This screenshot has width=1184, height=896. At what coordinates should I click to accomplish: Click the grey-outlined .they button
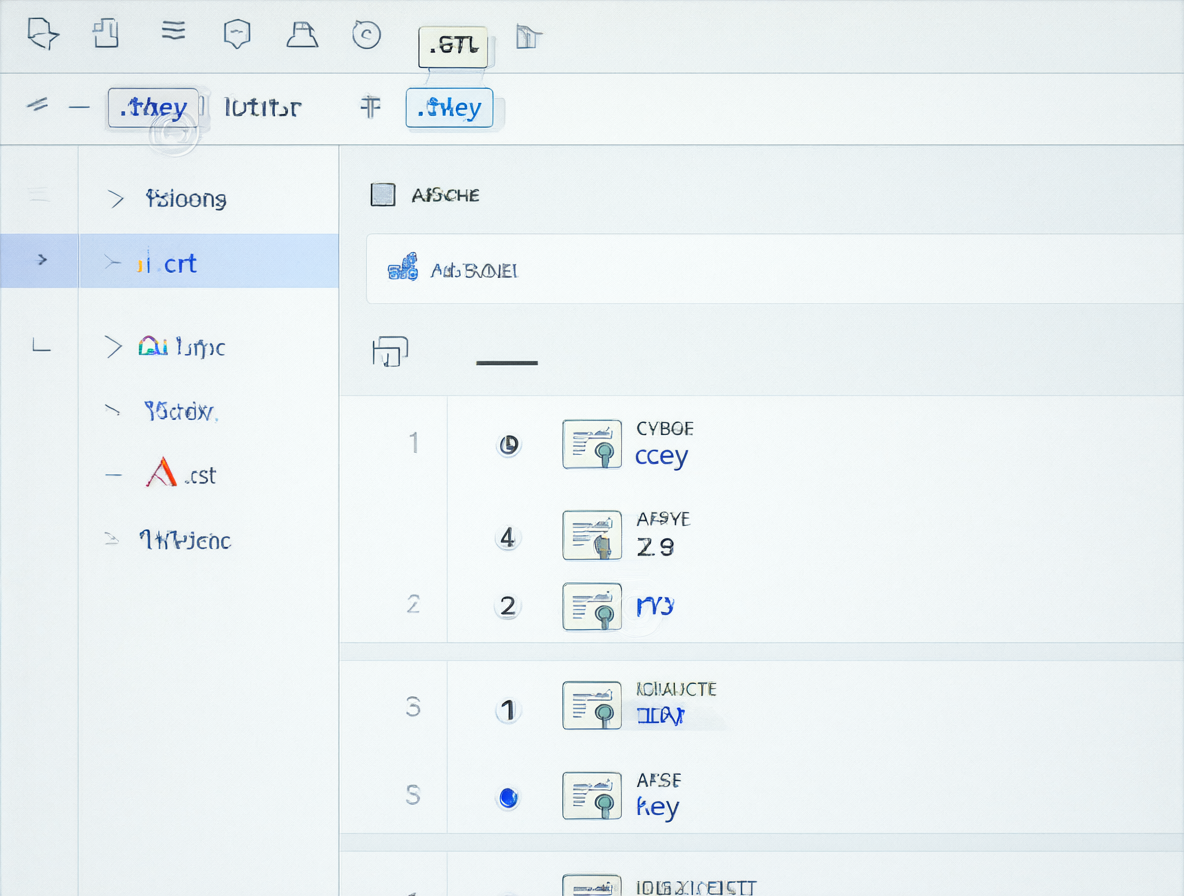pos(153,107)
